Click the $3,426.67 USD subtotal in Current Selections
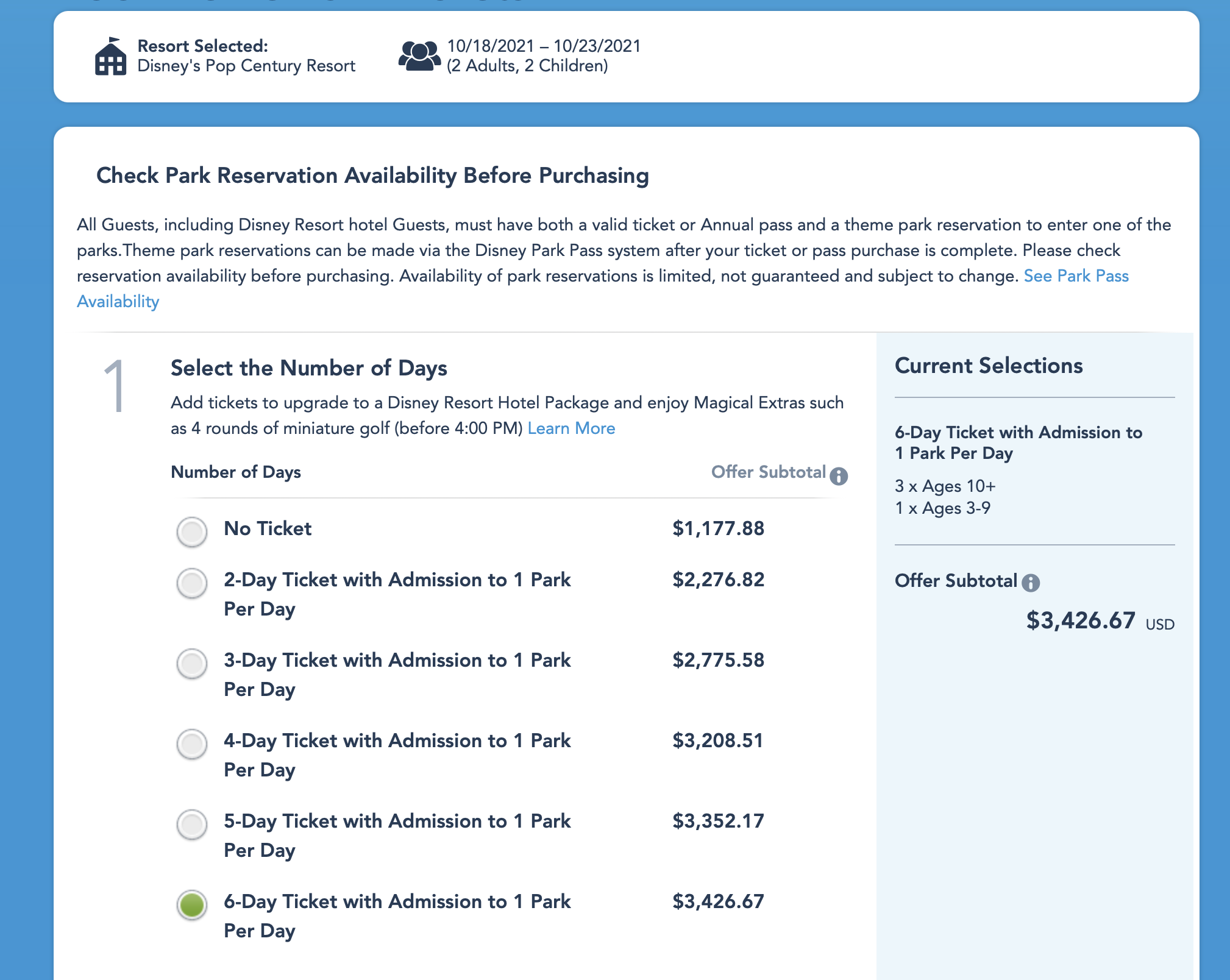 [1100, 621]
